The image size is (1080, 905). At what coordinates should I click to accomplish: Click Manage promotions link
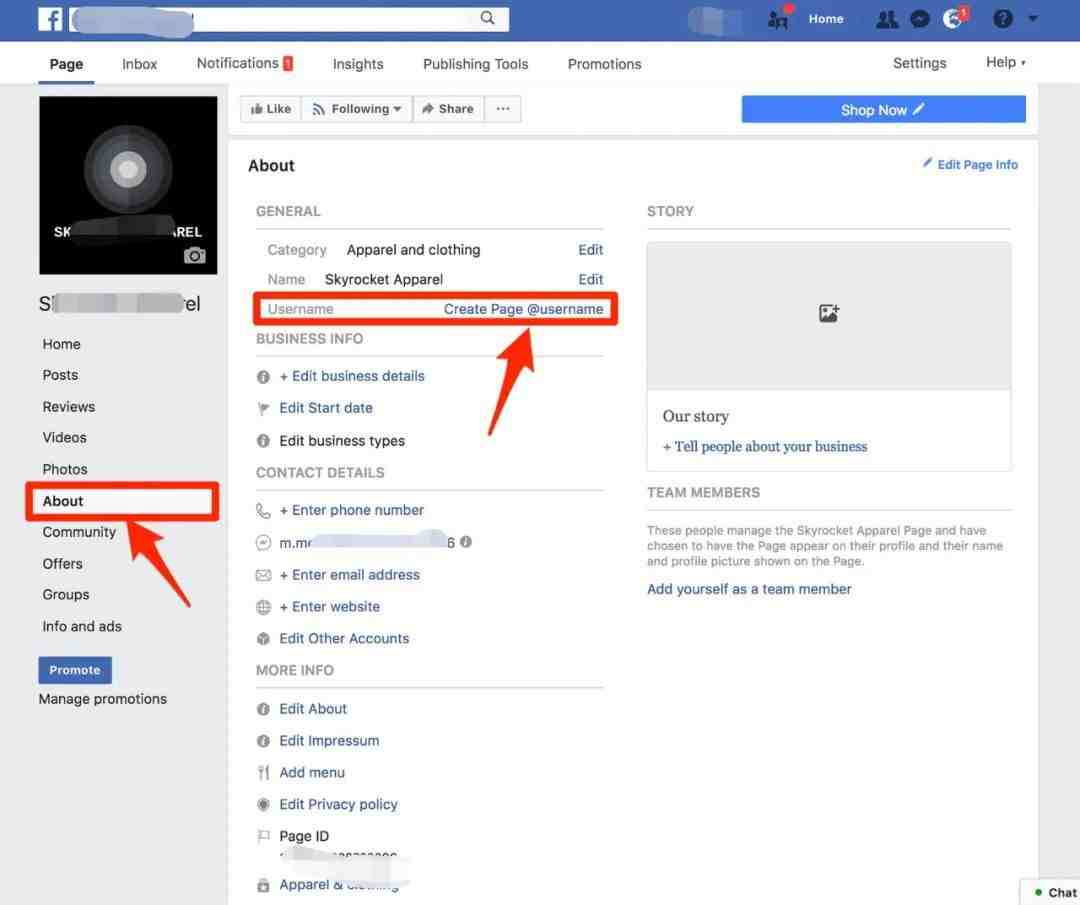click(103, 699)
